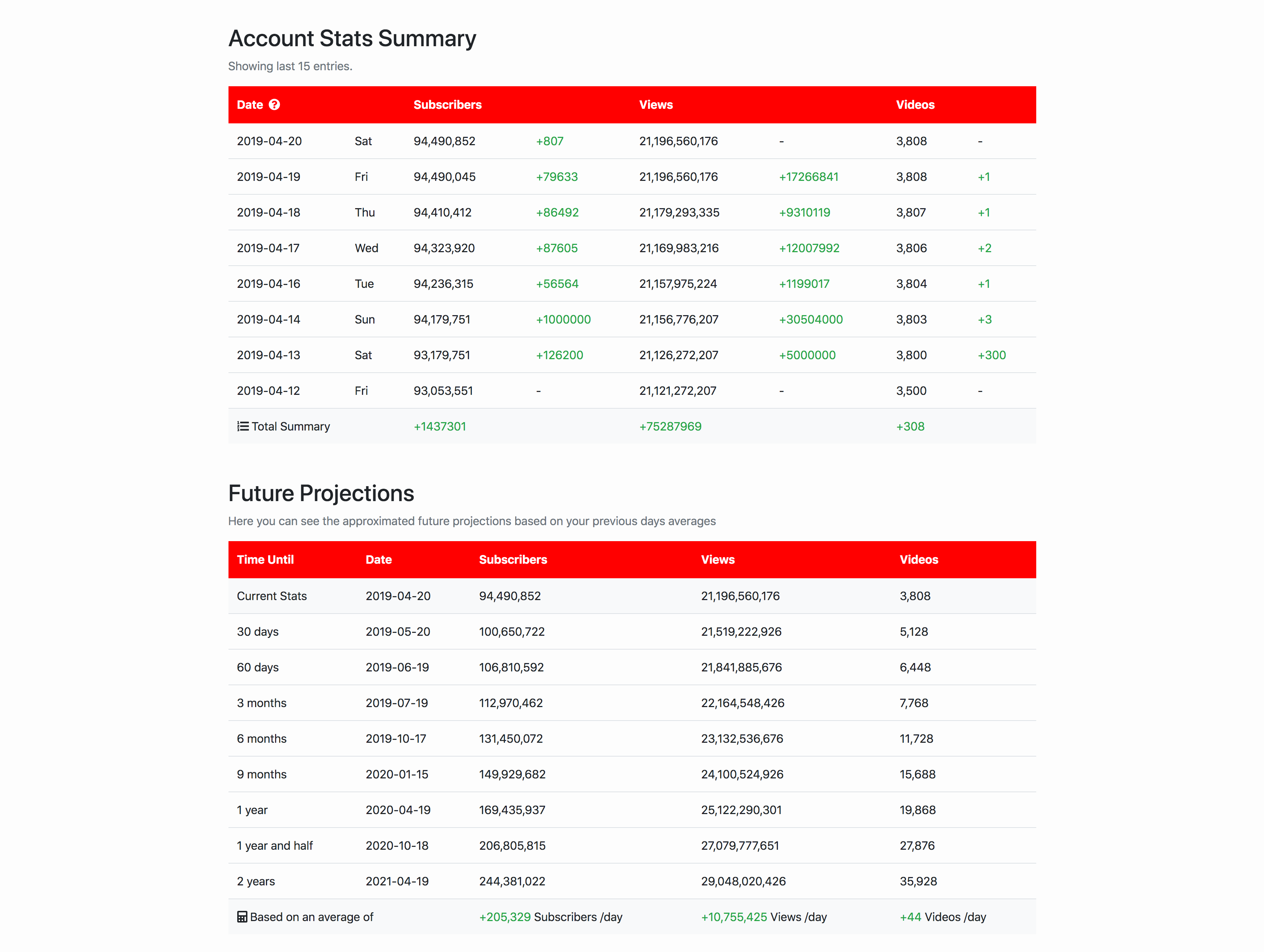Click the +10,755,425 Views per day average
Image resolution: width=1264 pixels, height=952 pixels.
[734, 917]
